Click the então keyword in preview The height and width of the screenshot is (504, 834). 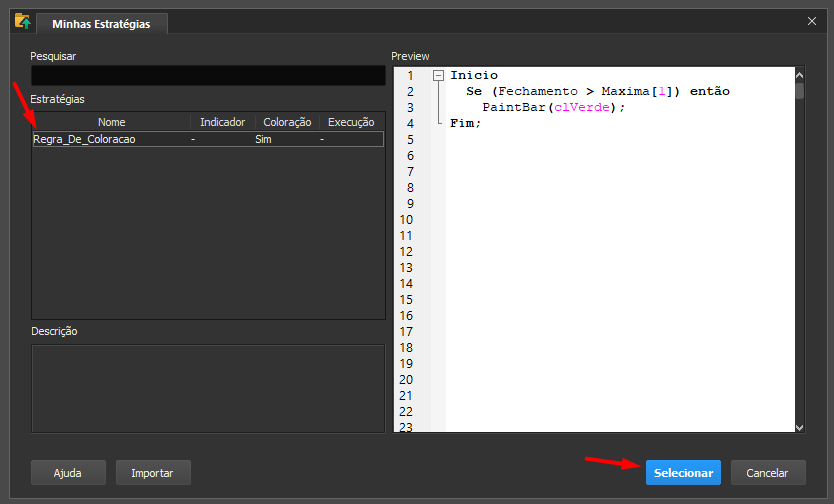(x=710, y=91)
